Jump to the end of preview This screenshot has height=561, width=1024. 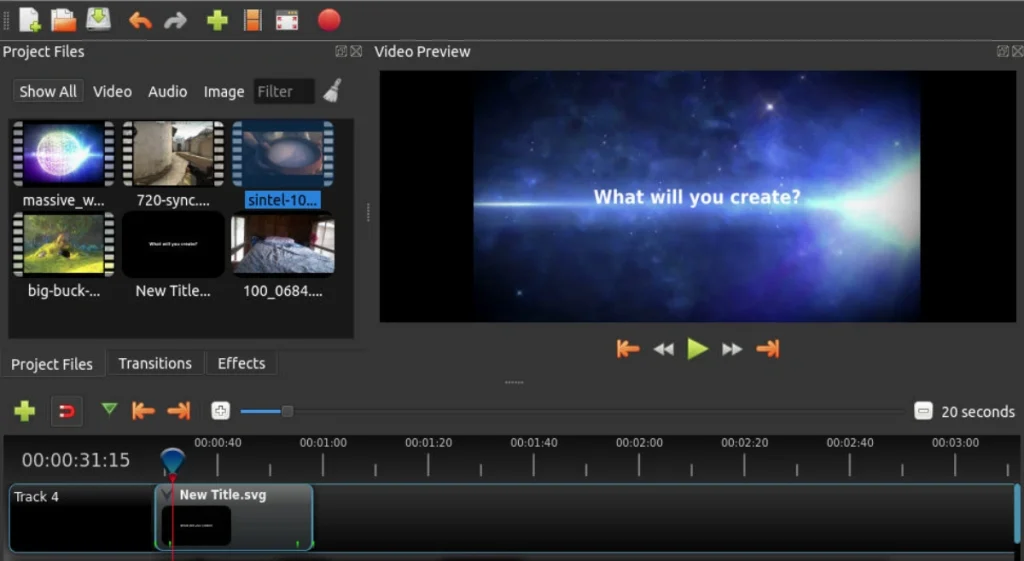[768, 349]
